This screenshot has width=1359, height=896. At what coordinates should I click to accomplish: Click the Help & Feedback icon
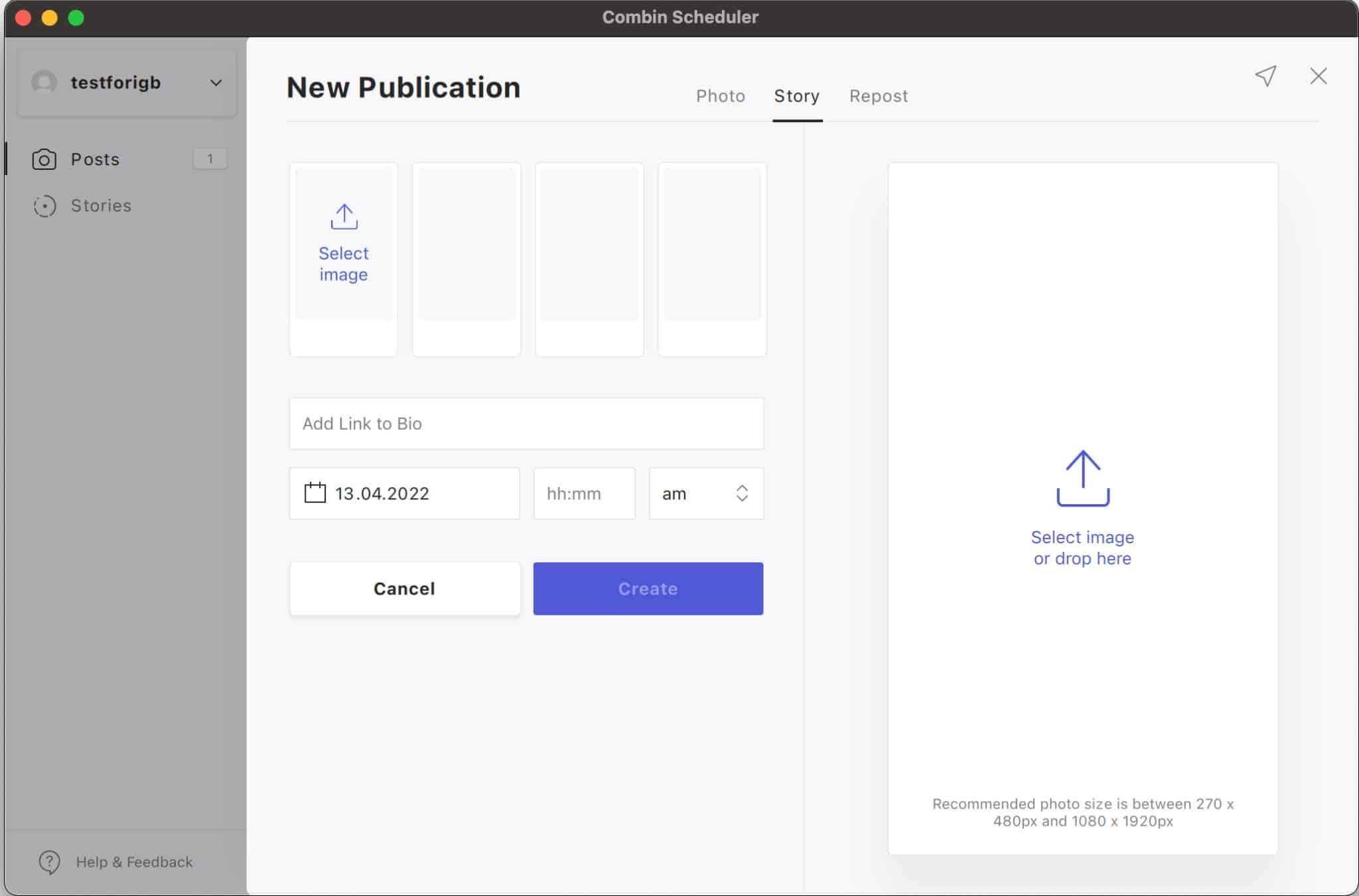[x=47, y=861]
